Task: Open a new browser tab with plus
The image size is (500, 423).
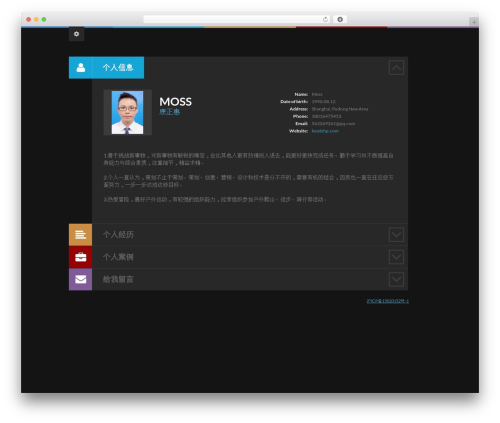Action: pos(474,22)
